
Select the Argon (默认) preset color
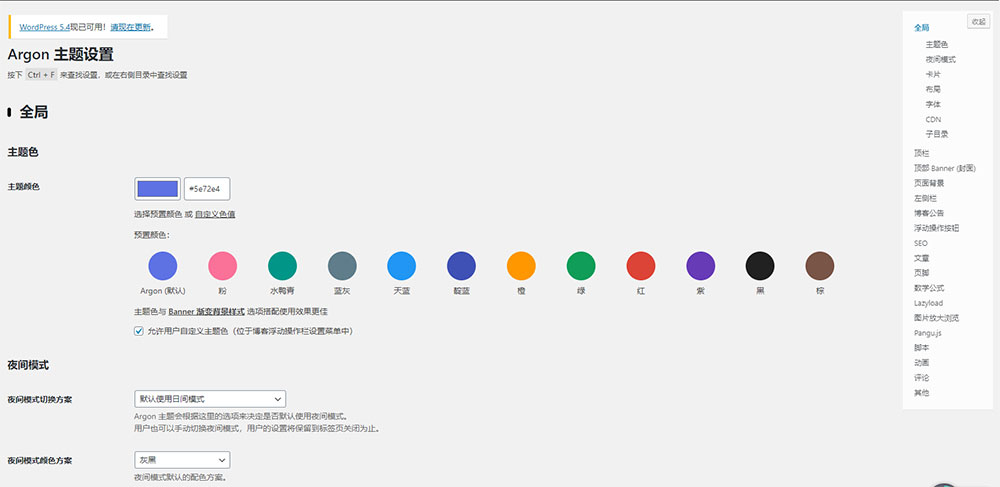163,266
